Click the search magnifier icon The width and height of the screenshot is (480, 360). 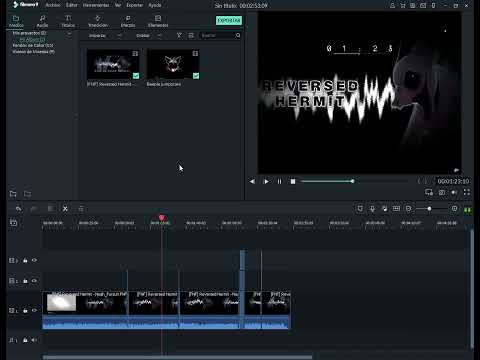click(x=238, y=35)
